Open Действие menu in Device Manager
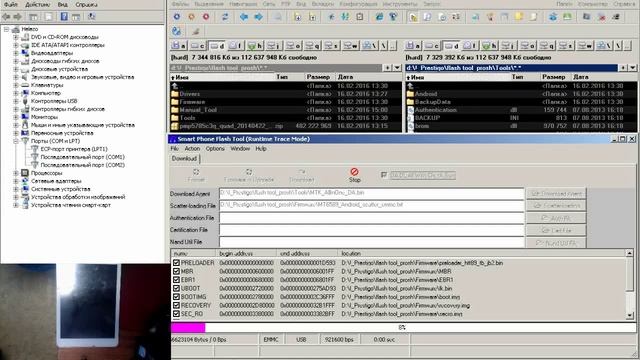 (38, 4)
